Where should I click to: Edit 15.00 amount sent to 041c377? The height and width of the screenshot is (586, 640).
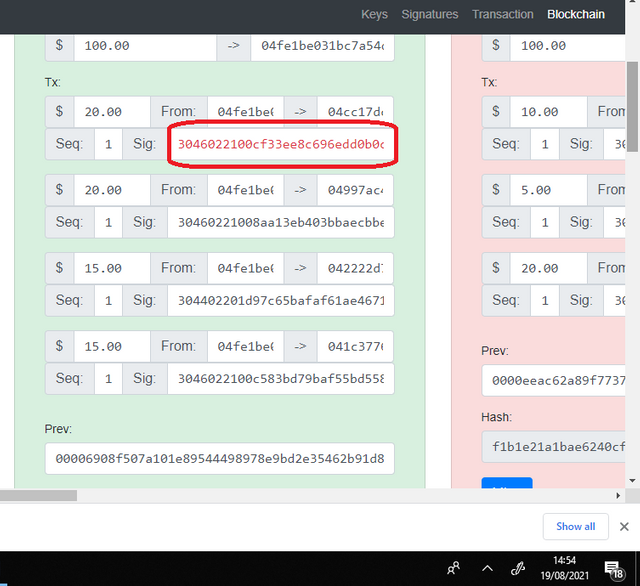pyautogui.click(x=112, y=346)
